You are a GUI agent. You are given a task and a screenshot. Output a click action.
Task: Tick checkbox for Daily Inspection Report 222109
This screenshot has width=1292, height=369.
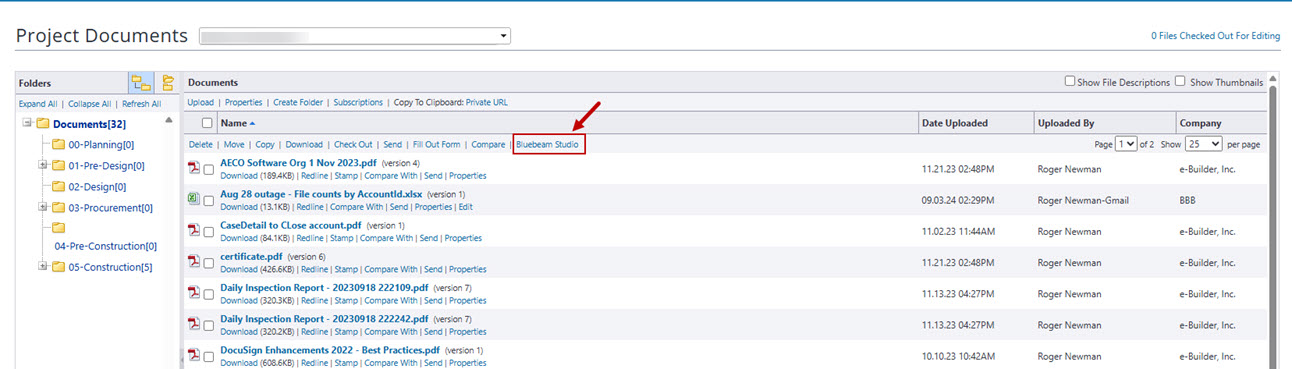click(209, 293)
